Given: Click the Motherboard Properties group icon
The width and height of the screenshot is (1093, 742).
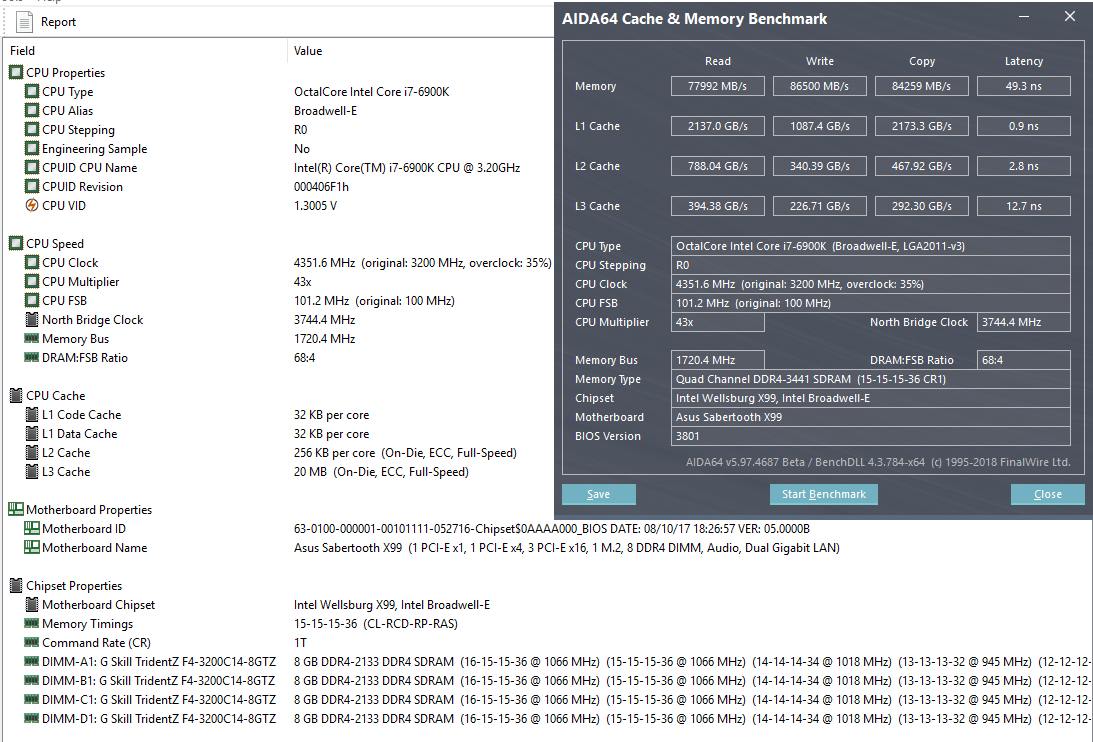Looking at the screenshot, I should coord(16,509).
